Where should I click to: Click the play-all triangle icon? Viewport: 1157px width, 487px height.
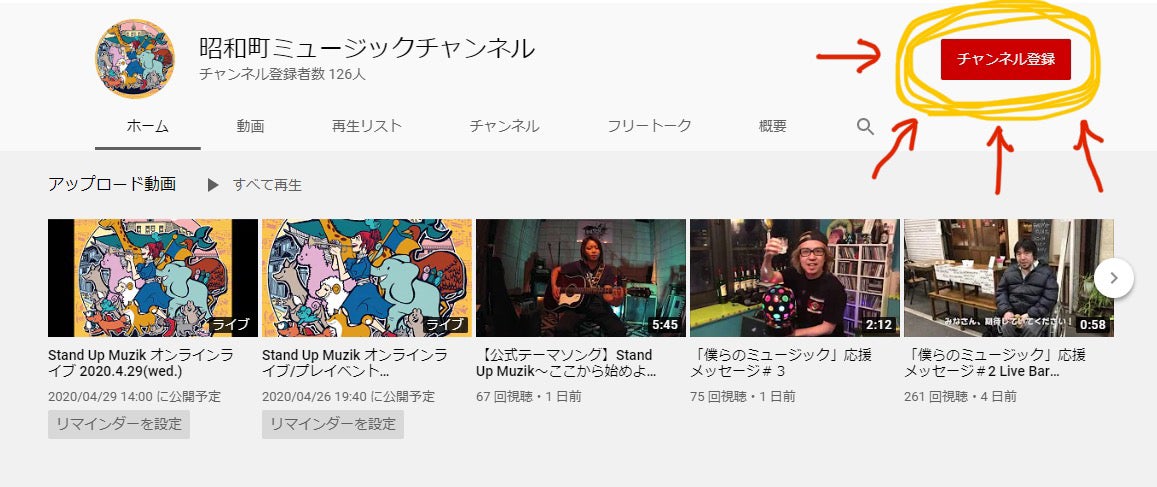(x=213, y=184)
